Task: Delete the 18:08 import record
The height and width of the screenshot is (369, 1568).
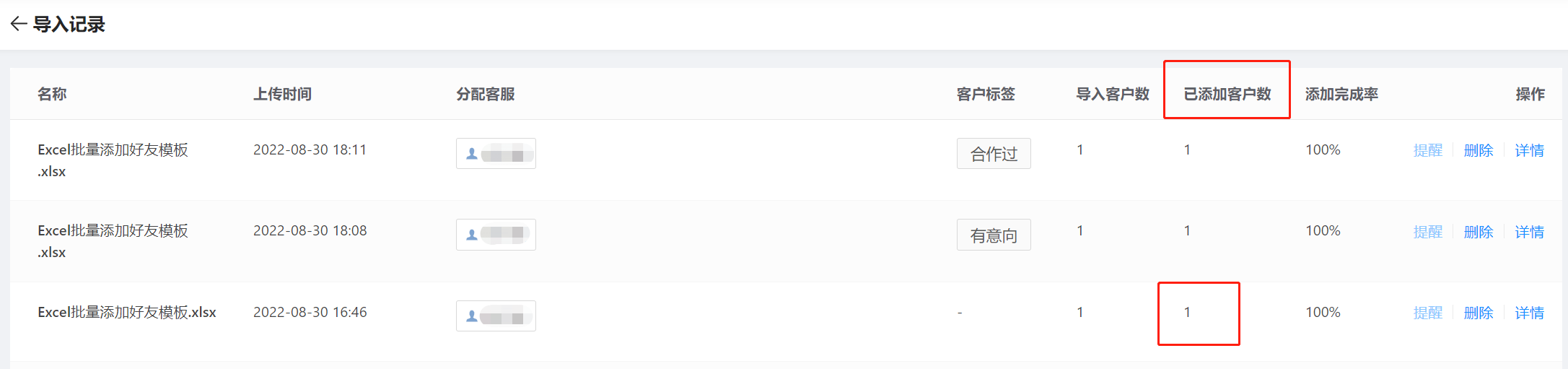Action: click(x=1479, y=232)
